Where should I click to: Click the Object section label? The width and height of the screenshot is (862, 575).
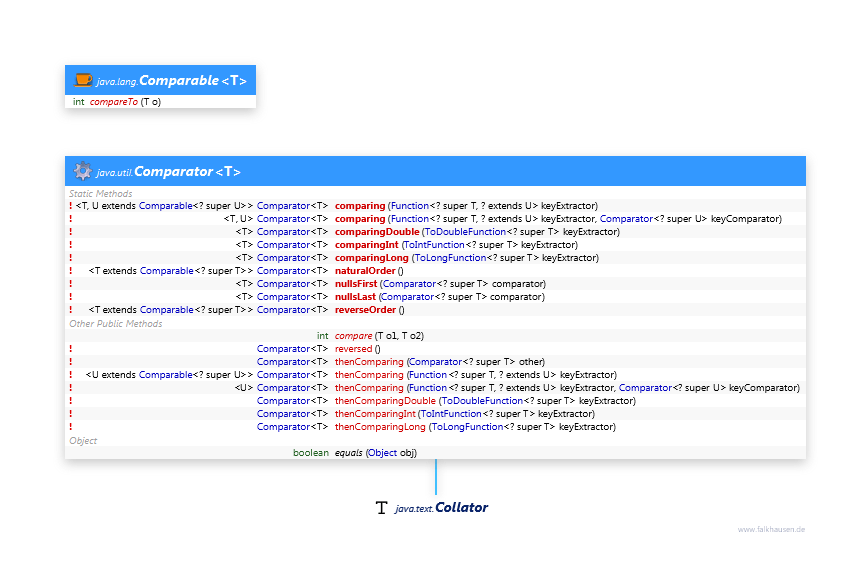coord(83,440)
